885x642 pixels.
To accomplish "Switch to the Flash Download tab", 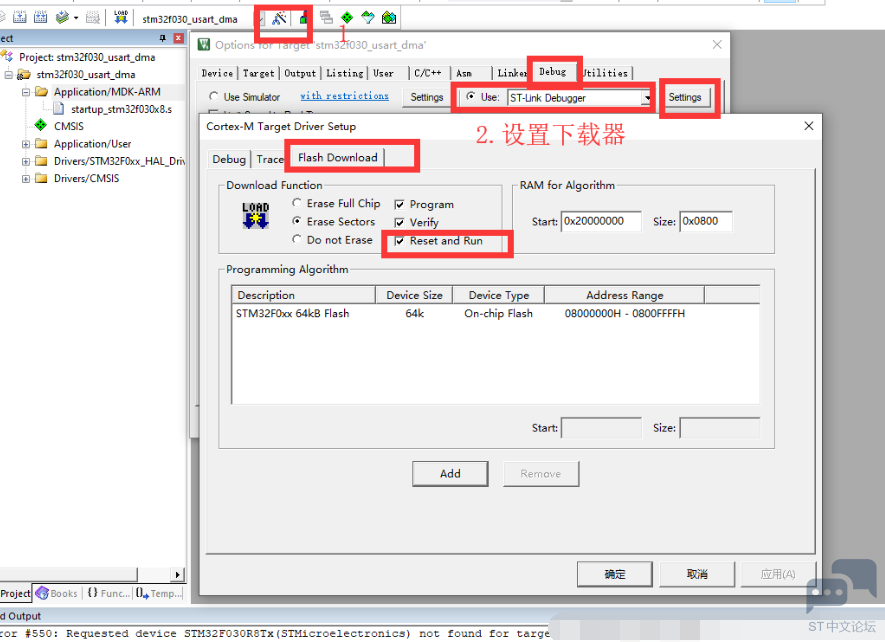I will (337, 158).
